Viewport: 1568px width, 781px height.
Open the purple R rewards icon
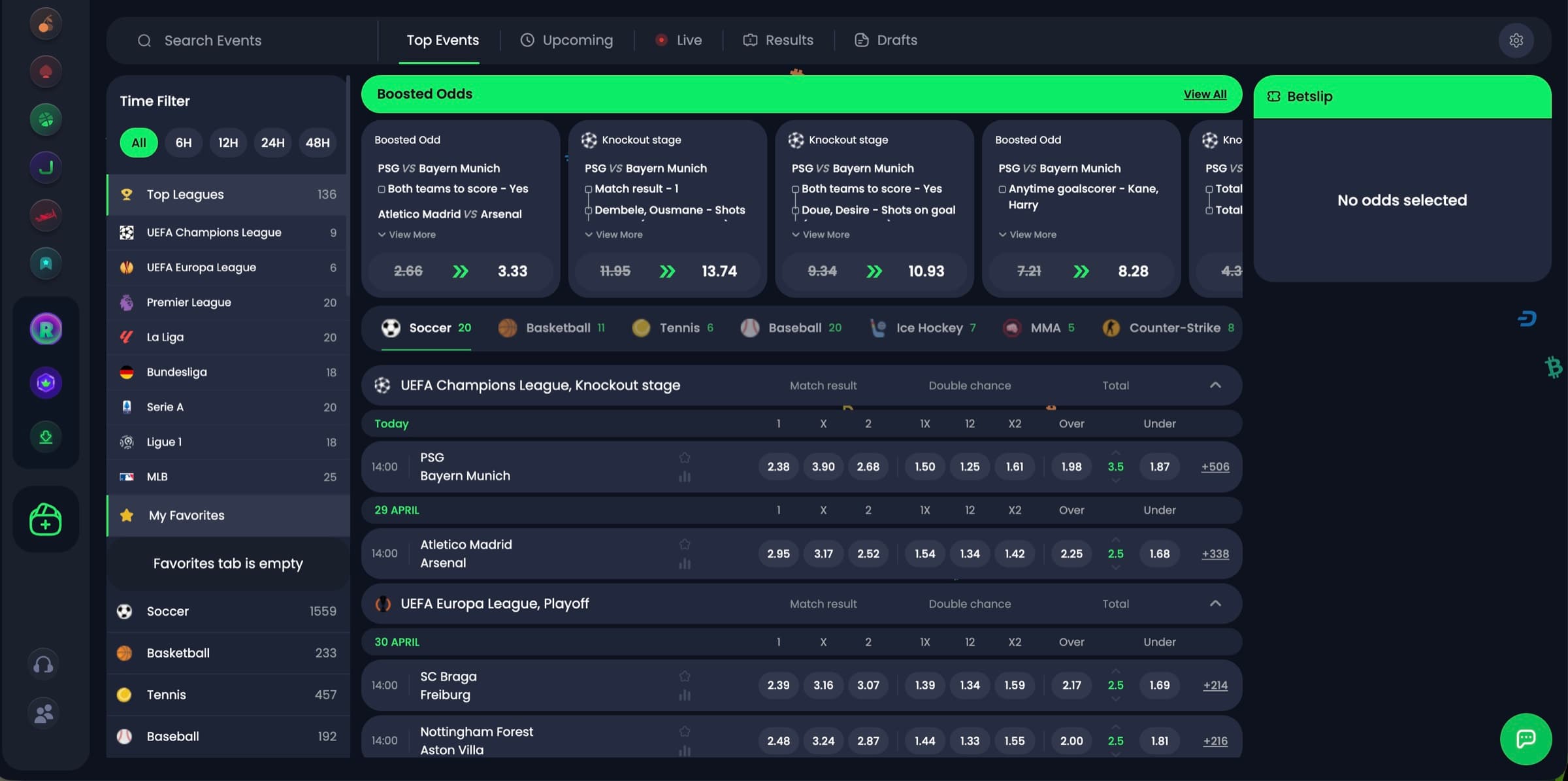pyautogui.click(x=46, y=329)
